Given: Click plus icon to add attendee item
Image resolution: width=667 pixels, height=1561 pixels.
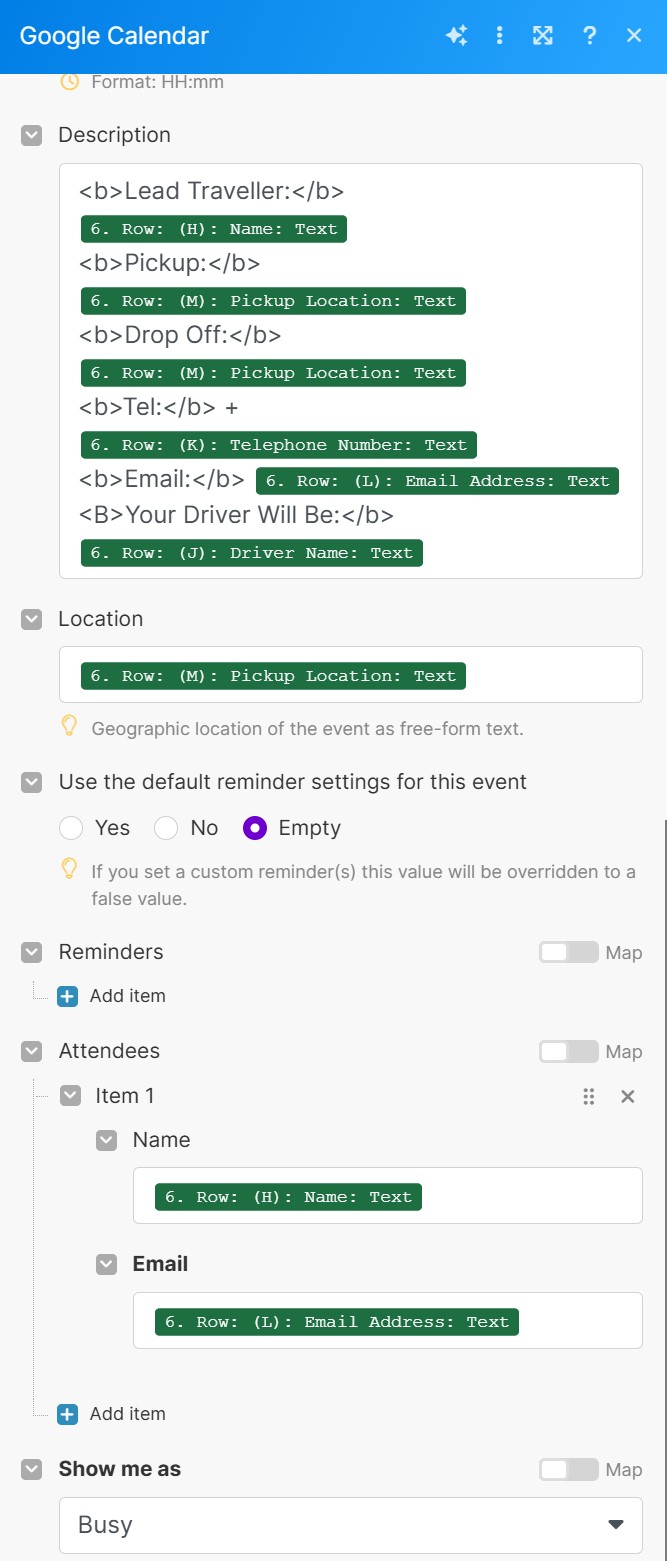Looking at the screenshot, I should click(x=68, y=1414).
